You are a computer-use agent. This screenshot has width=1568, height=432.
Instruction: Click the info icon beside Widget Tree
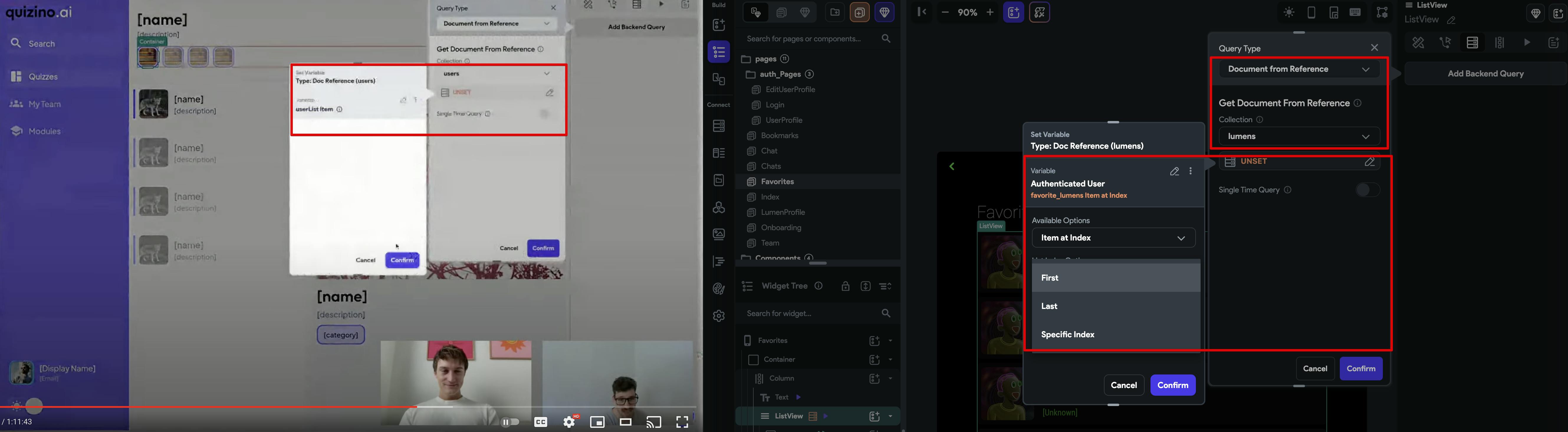819,286
